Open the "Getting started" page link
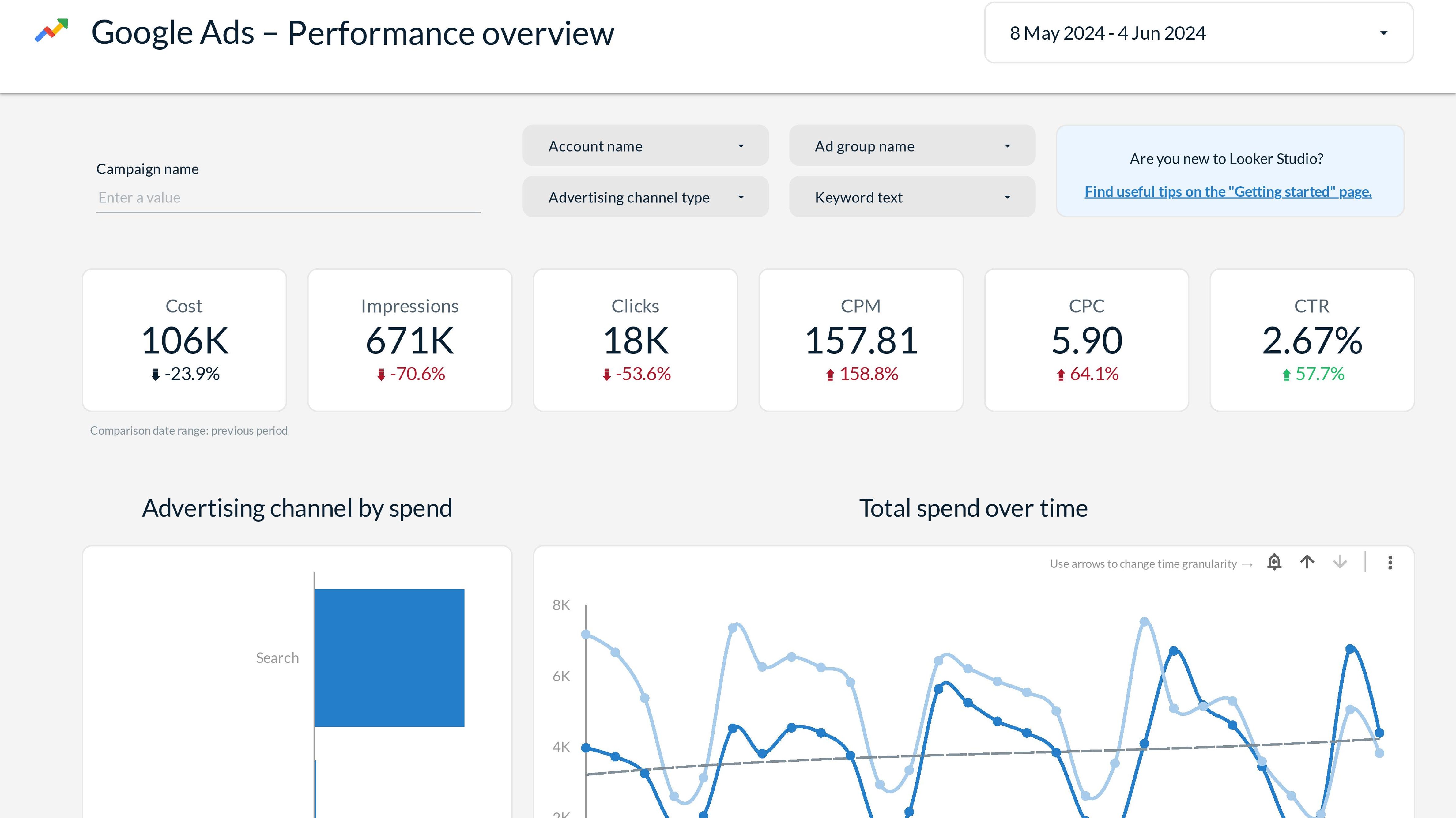 1228,192
